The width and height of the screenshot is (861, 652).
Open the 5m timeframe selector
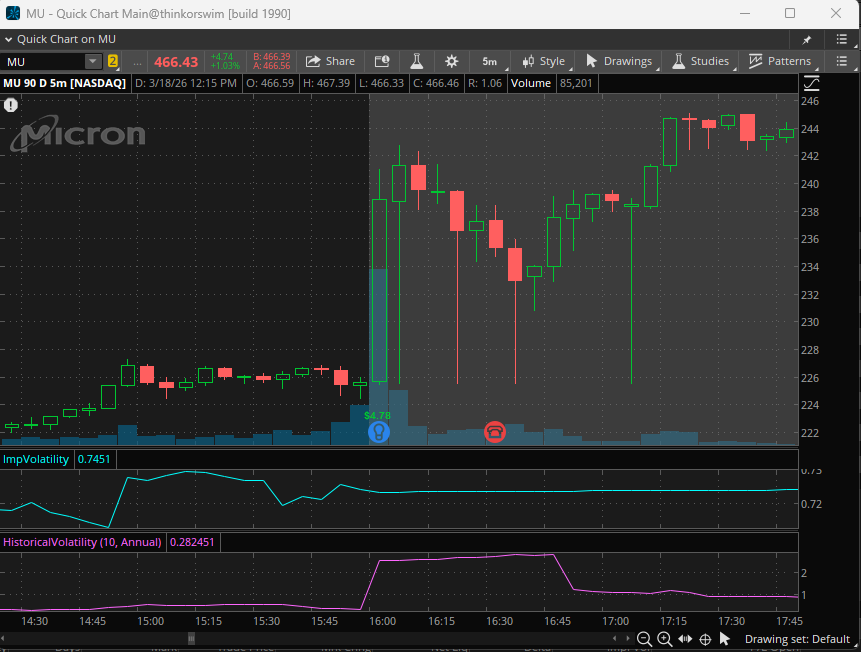click(490, 62)
